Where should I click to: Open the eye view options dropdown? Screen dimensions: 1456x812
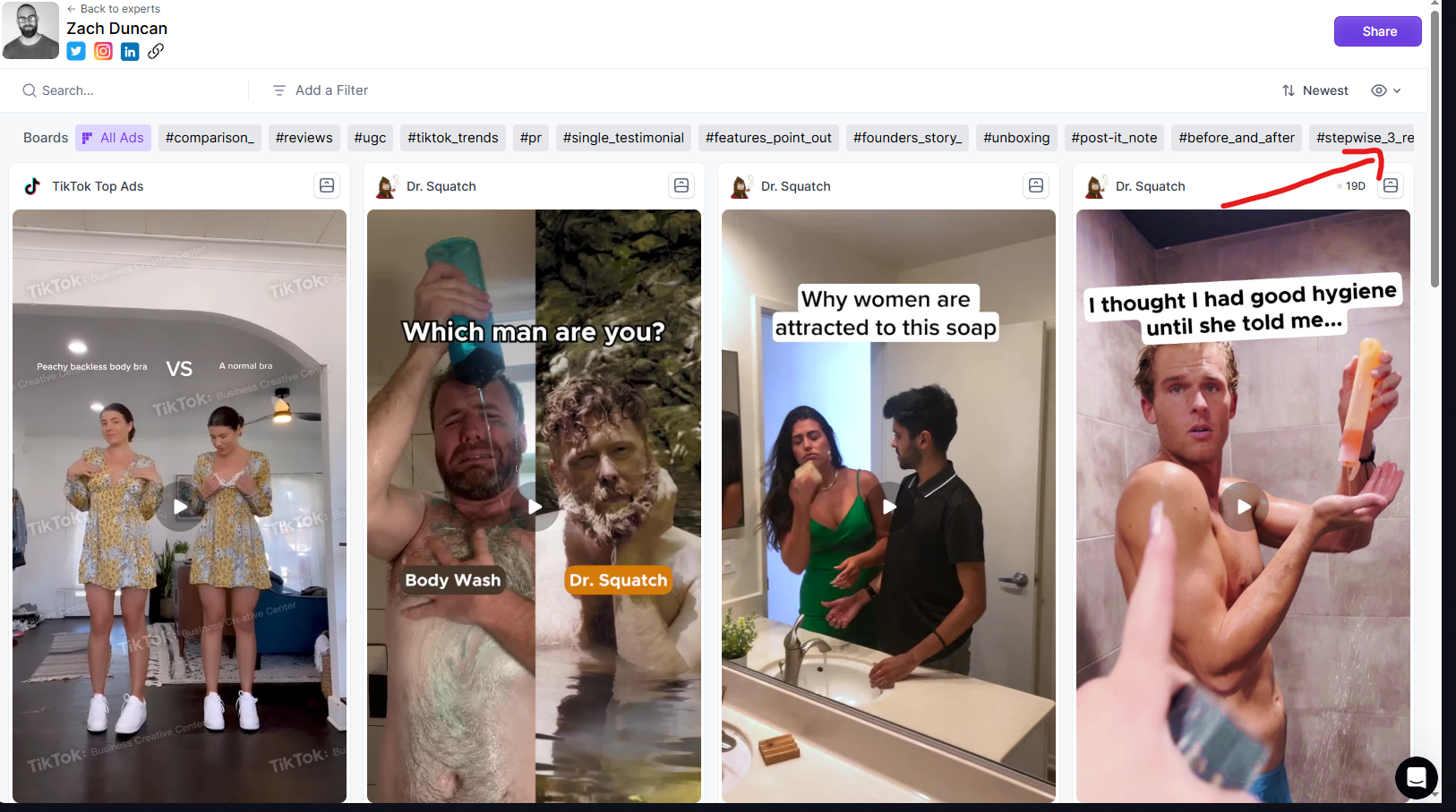[1385, 90]
